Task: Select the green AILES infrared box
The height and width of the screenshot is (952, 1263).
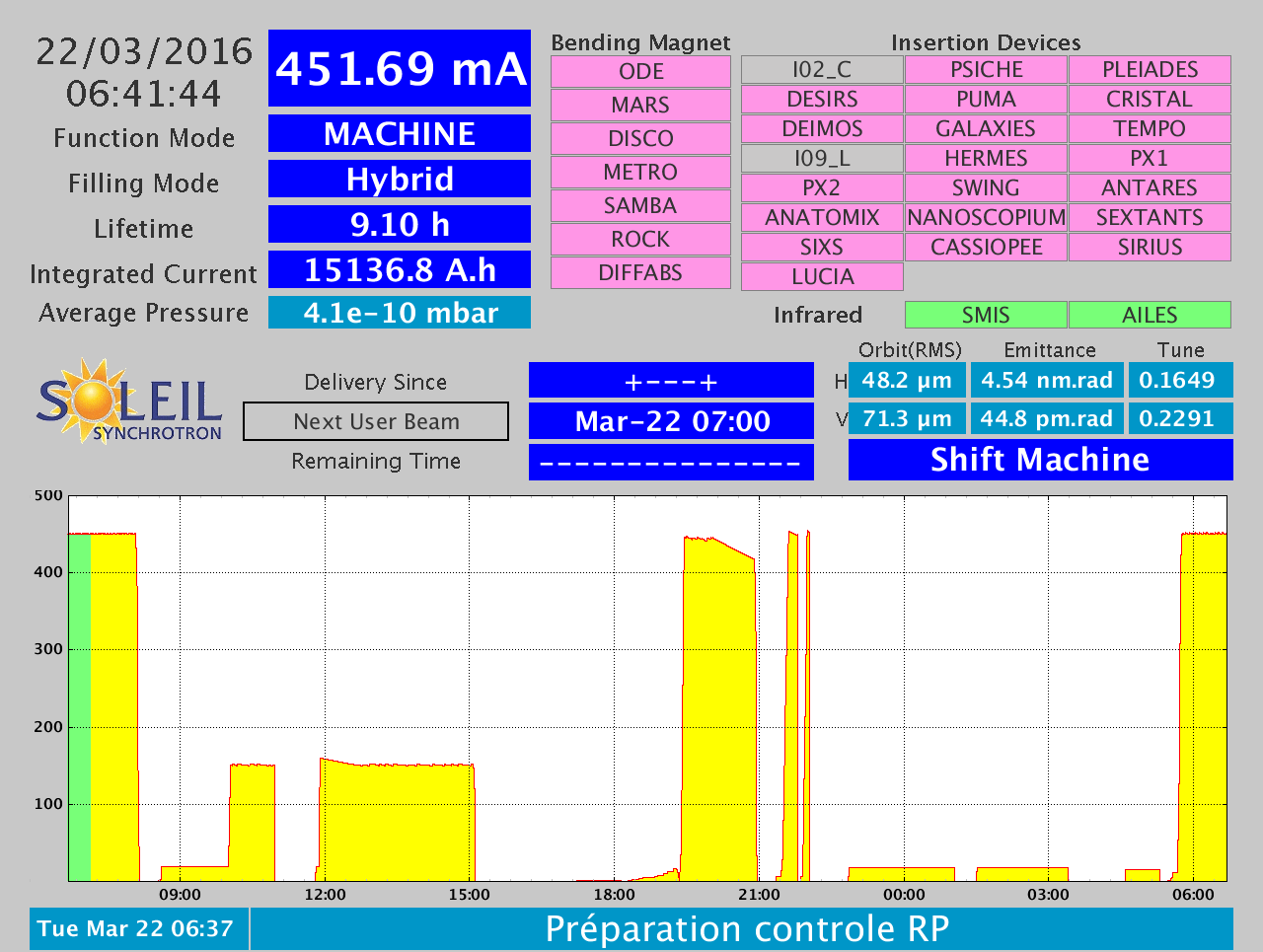Action: click(x=1150, y=315)
